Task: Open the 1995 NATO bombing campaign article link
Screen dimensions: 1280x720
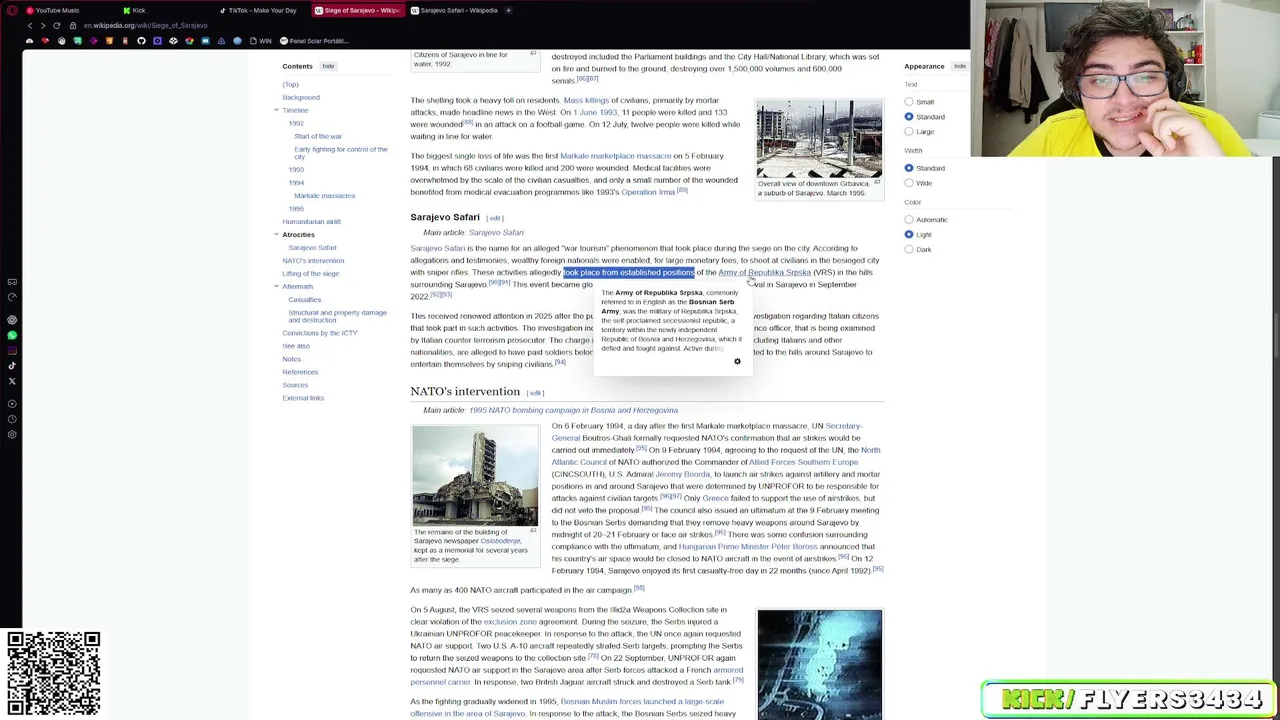Action: pyautogui.click(x=573, y=410)
